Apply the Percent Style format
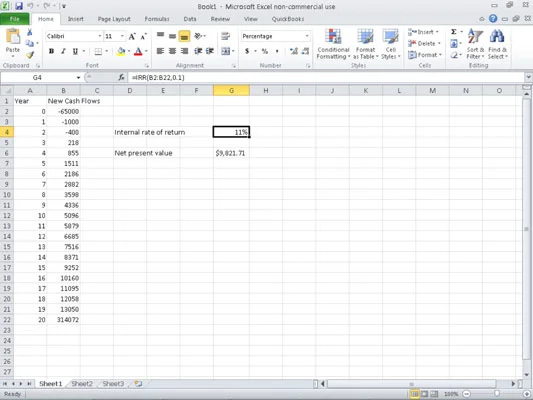Viewport: 533px width, 400px height. [265, 51]
